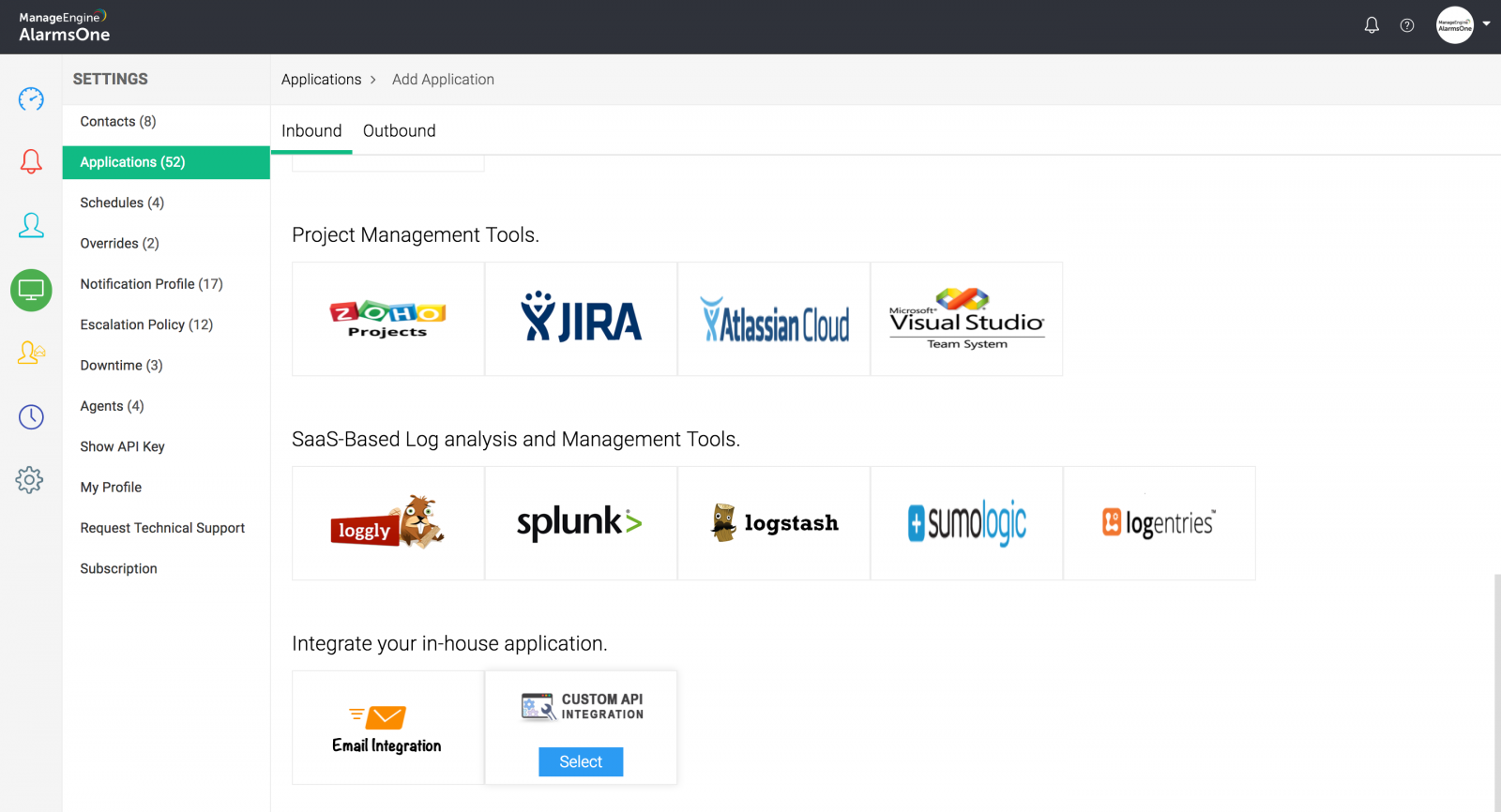Select the Zoho Projects integration tile
The width and height of the screenshot is (1501, 812).
(x=388, y=319)
